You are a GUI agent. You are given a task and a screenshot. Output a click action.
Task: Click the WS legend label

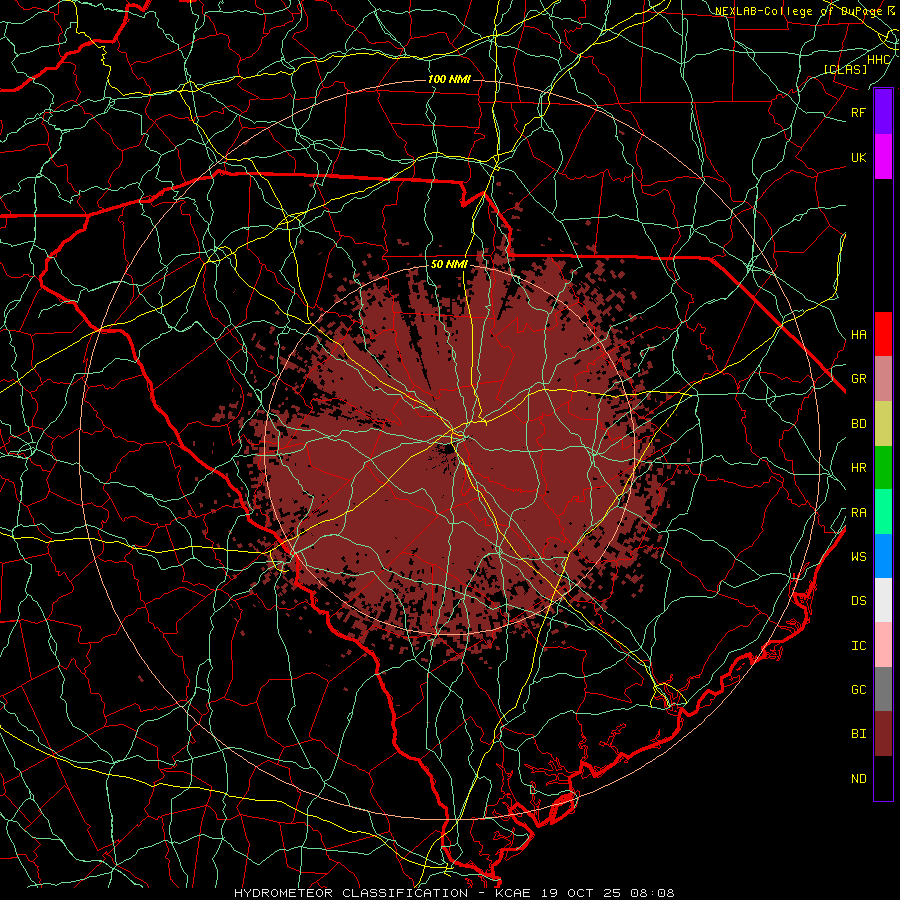point(858,556)
